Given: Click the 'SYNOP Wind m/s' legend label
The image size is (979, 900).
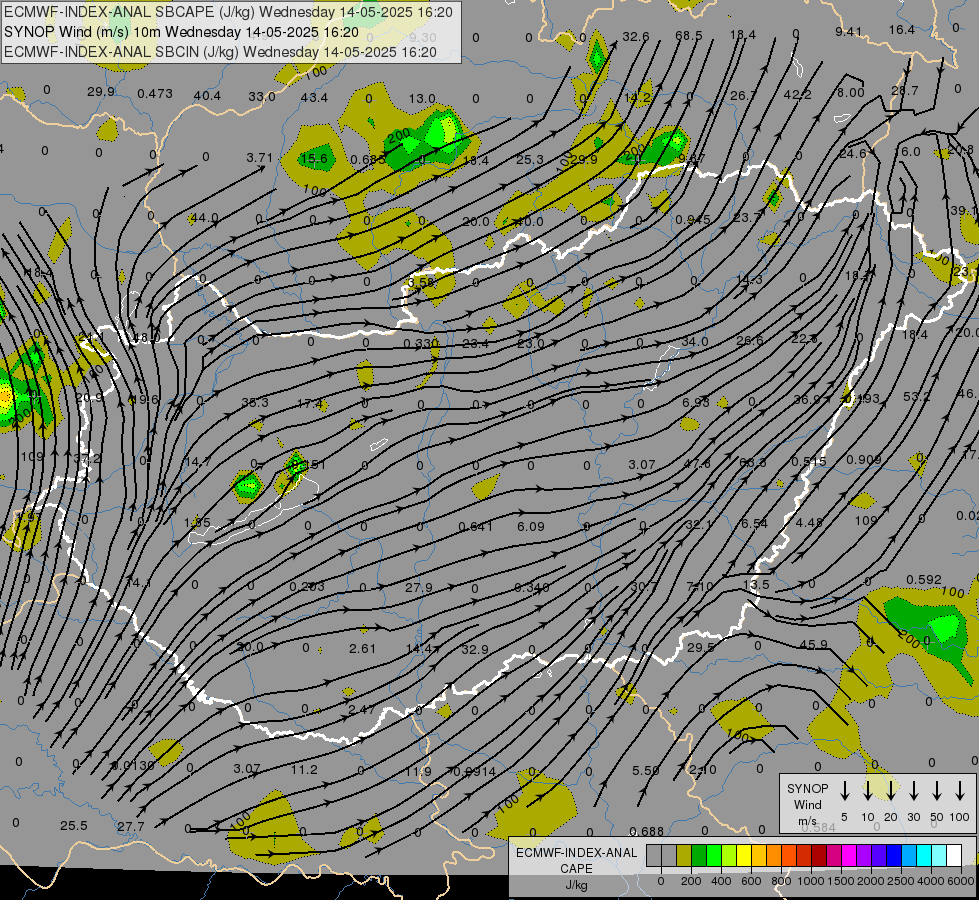Looking at the screenshot, I should pos(807,804).
